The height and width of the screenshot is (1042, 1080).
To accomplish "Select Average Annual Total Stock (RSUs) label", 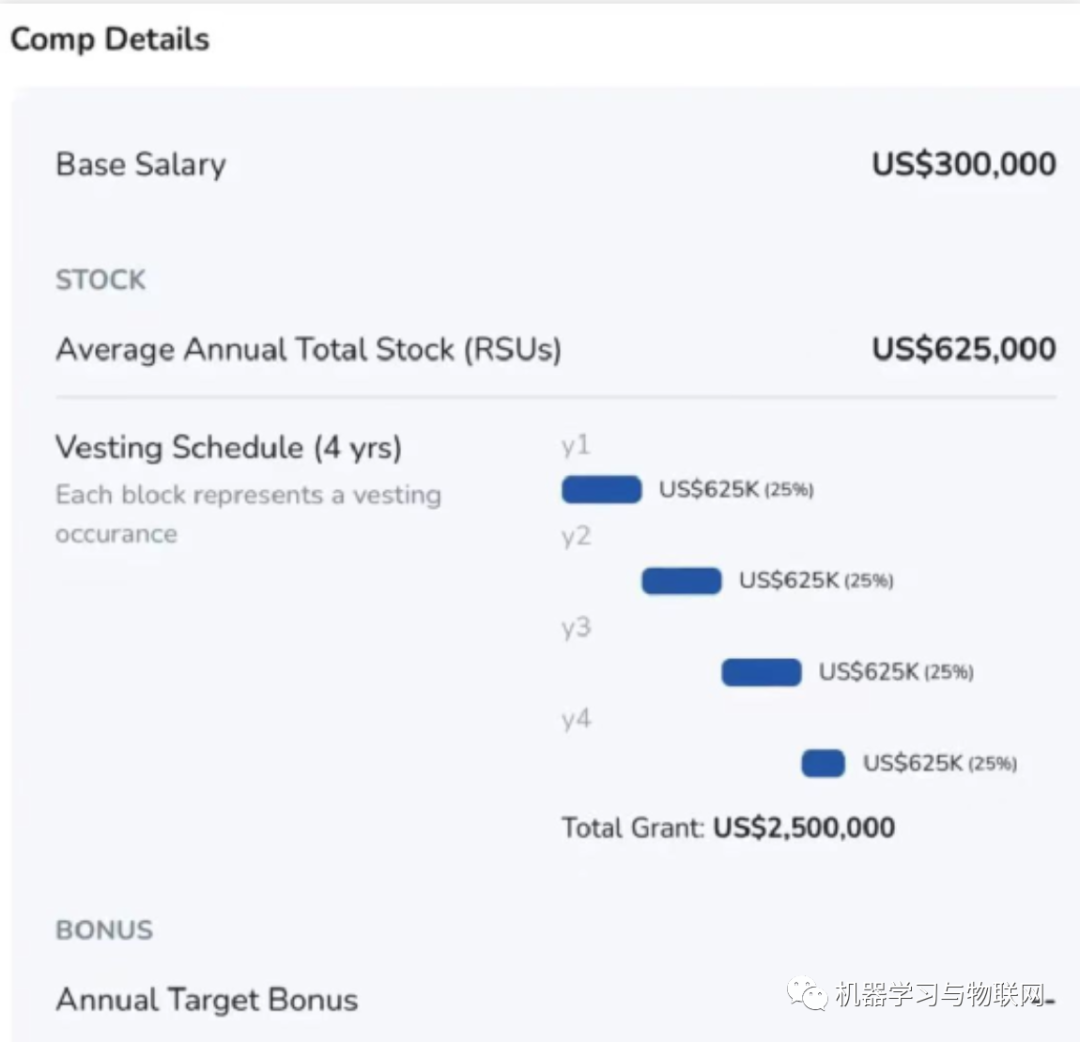I will pos(308,349).
